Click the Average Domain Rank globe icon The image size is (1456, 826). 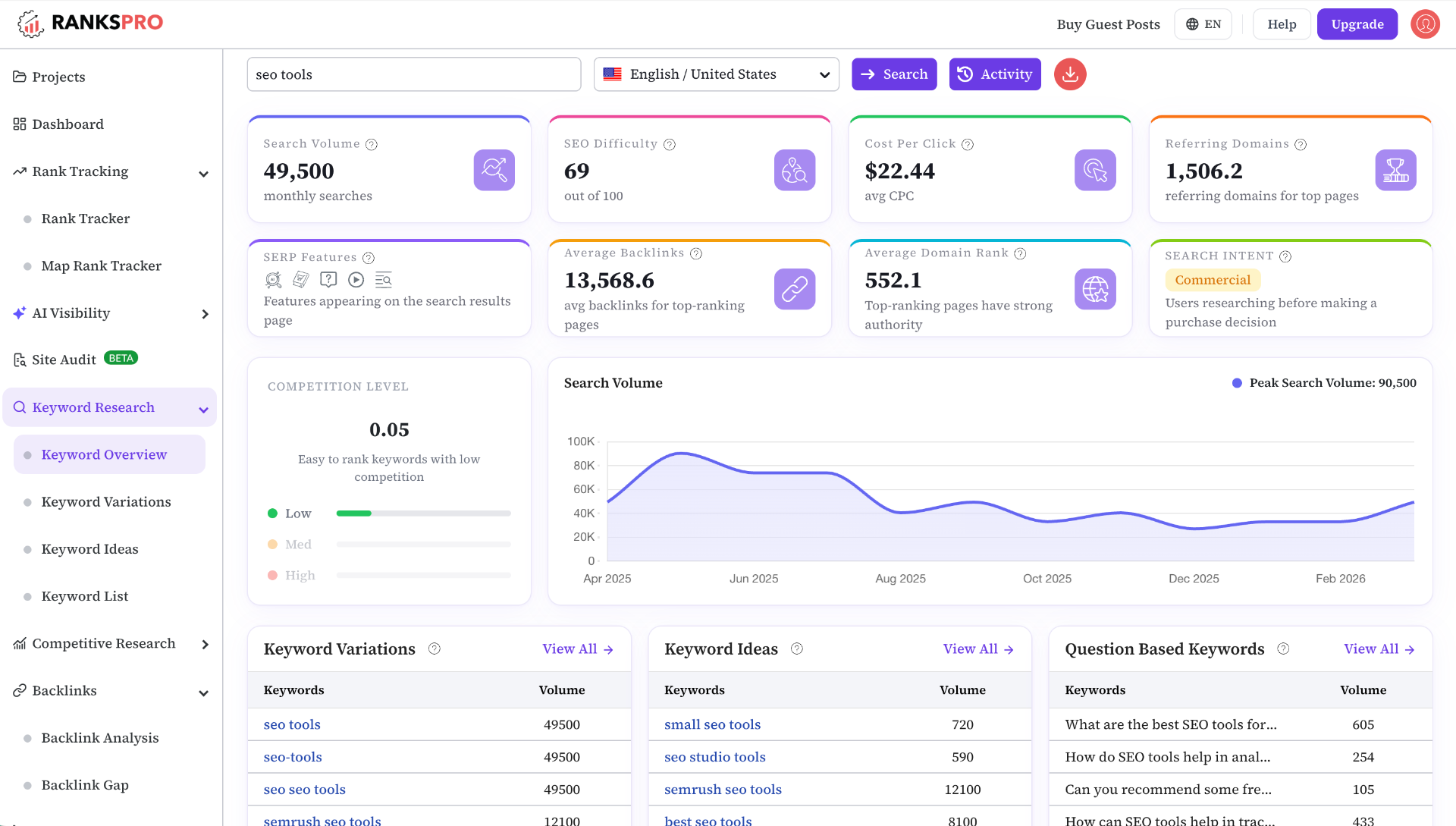point(1095,289)
